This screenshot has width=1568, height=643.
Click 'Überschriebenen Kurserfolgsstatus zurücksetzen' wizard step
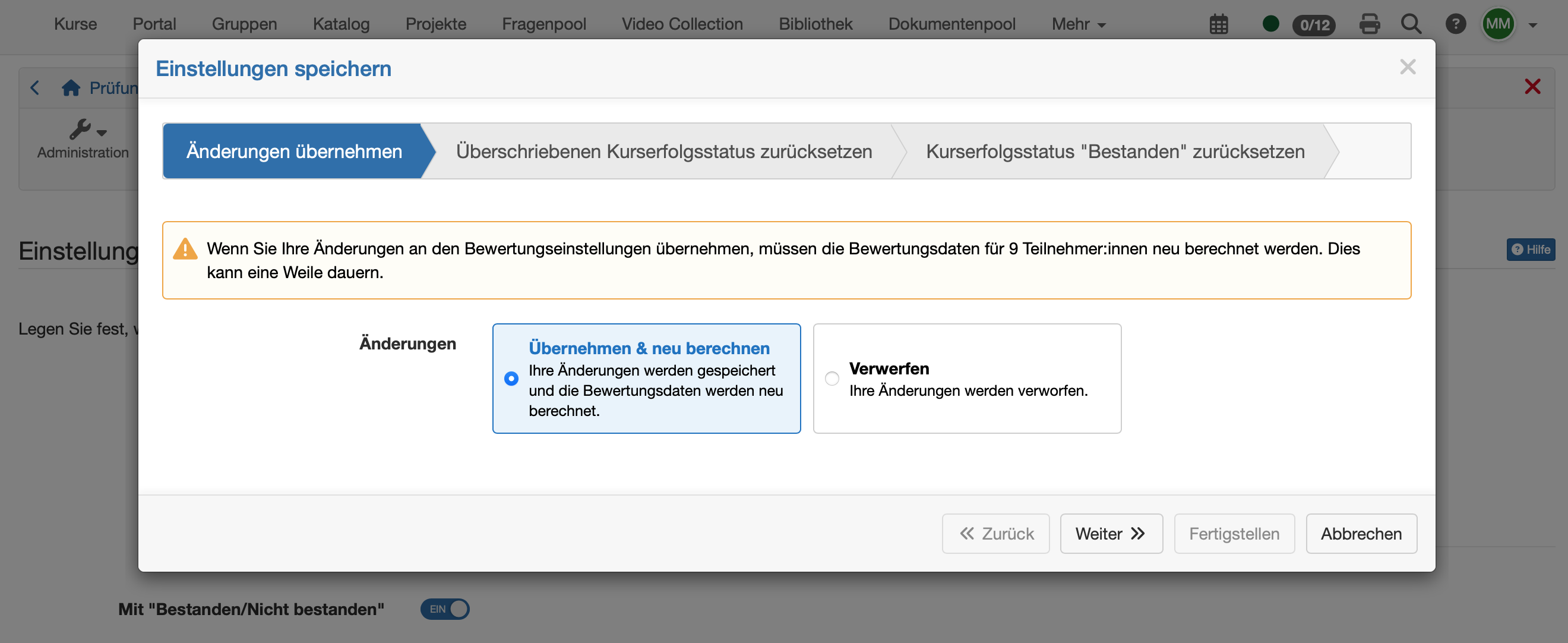coord(663,152)
